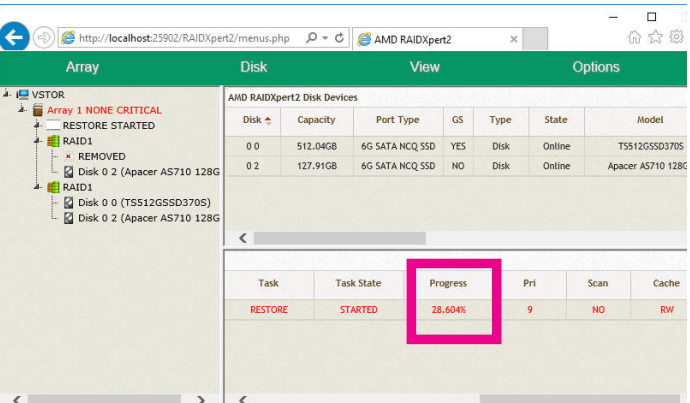This screenshot has width=690, height=403.
Task: Select the VSTOR computer icon in tree
Action: (22, 95)
